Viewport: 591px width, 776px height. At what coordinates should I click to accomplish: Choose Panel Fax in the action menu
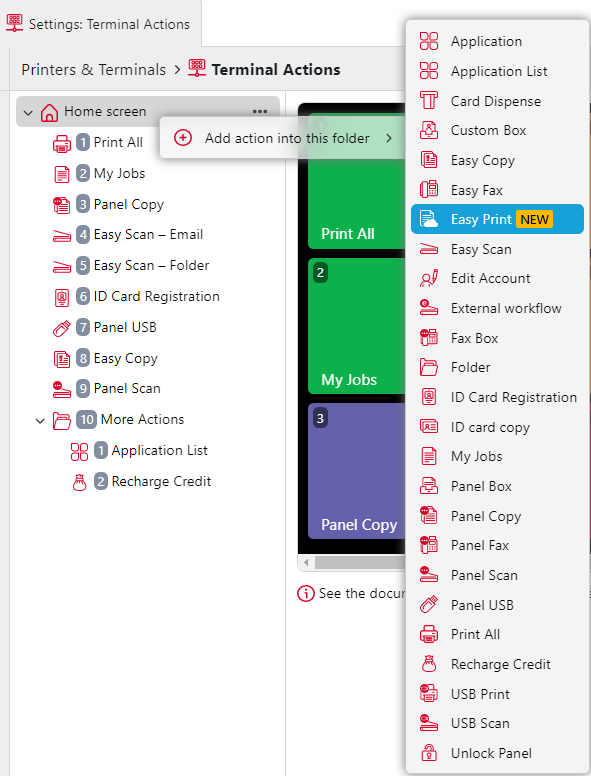click(x=497, y=545)
